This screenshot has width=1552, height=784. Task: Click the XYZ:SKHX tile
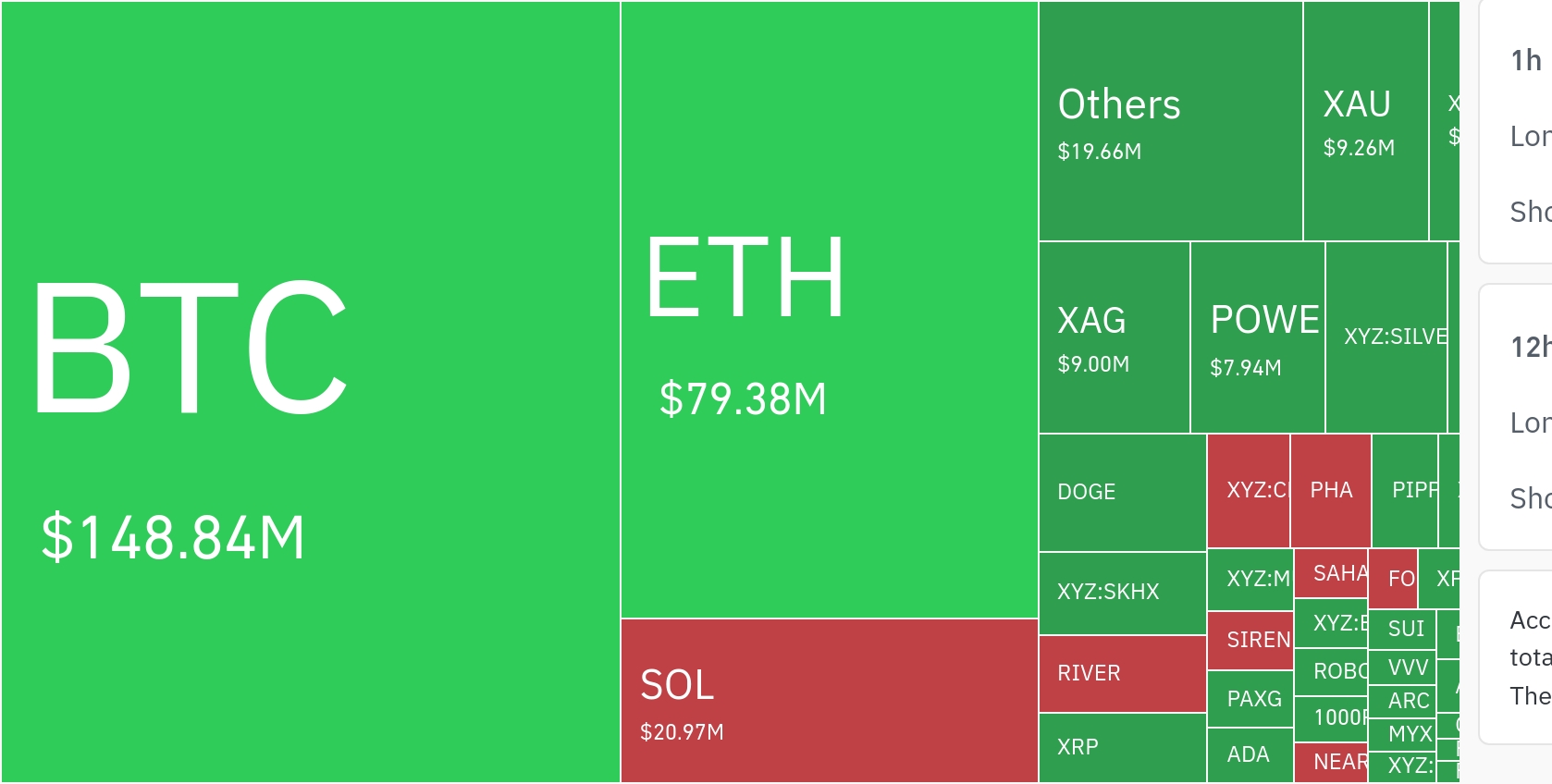click(1122, 593)
